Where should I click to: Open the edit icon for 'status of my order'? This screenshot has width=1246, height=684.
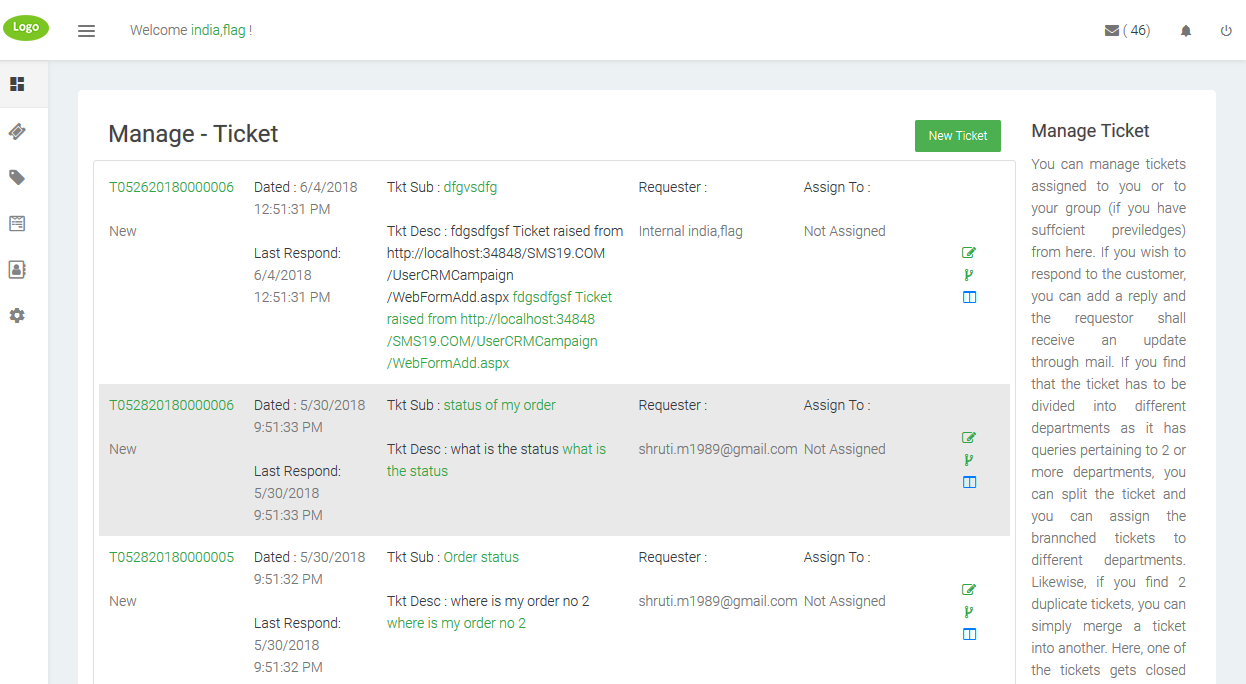(968, 437)
